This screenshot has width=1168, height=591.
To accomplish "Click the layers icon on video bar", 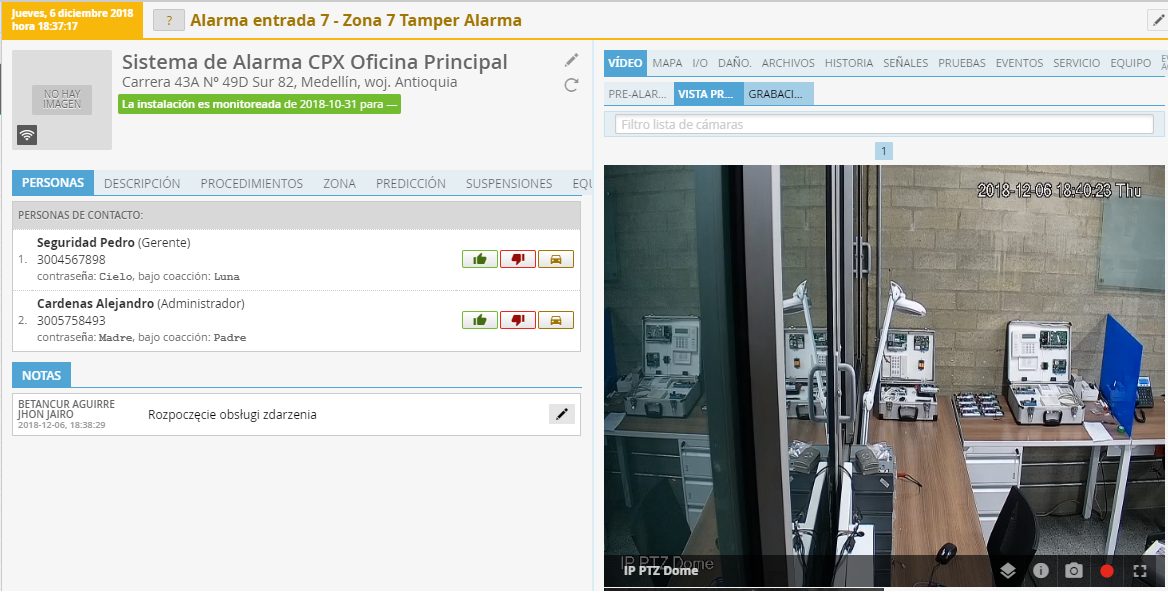I will click(x=1008, y=571).
